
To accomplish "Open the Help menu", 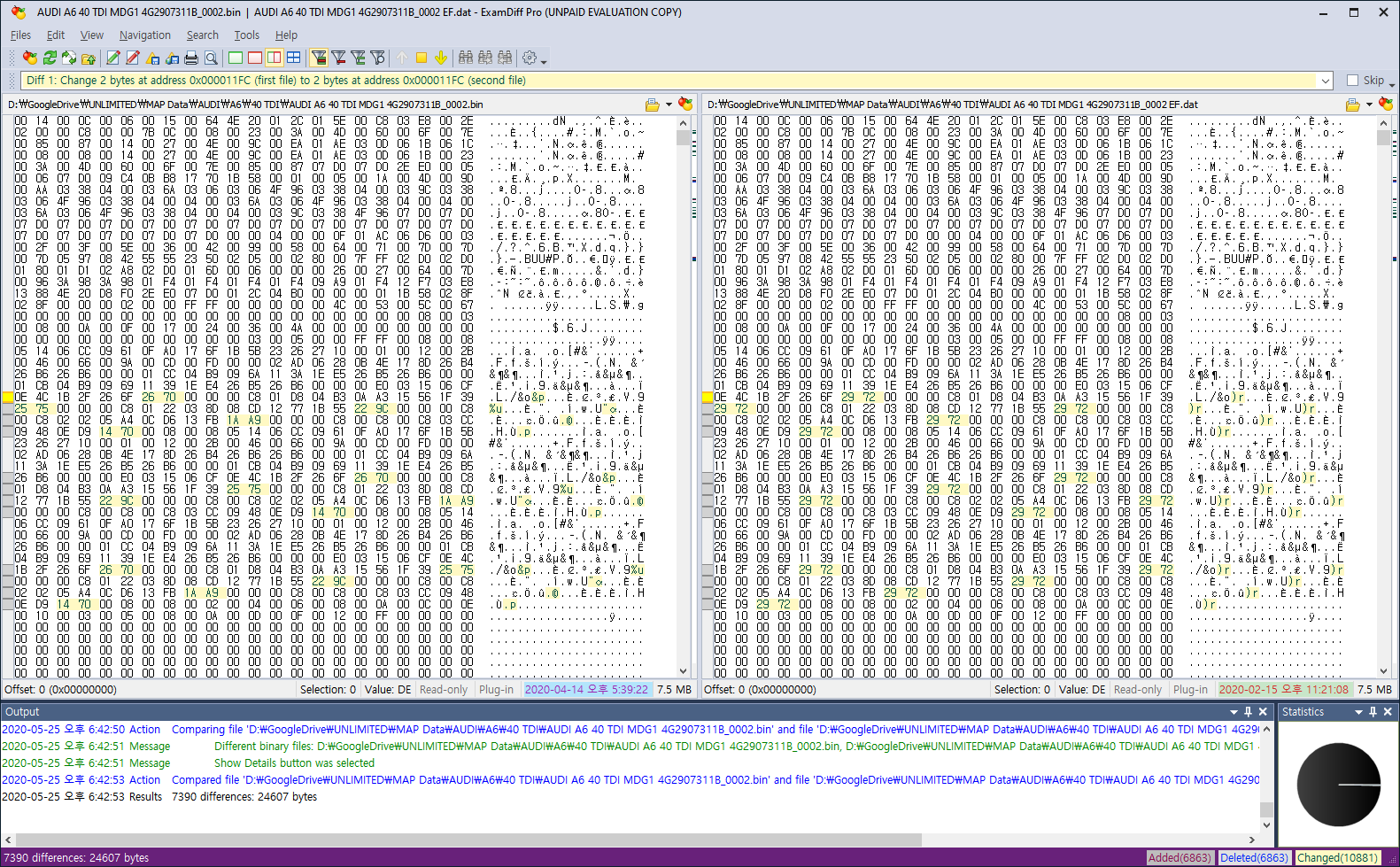I will (x=286, y=35).
